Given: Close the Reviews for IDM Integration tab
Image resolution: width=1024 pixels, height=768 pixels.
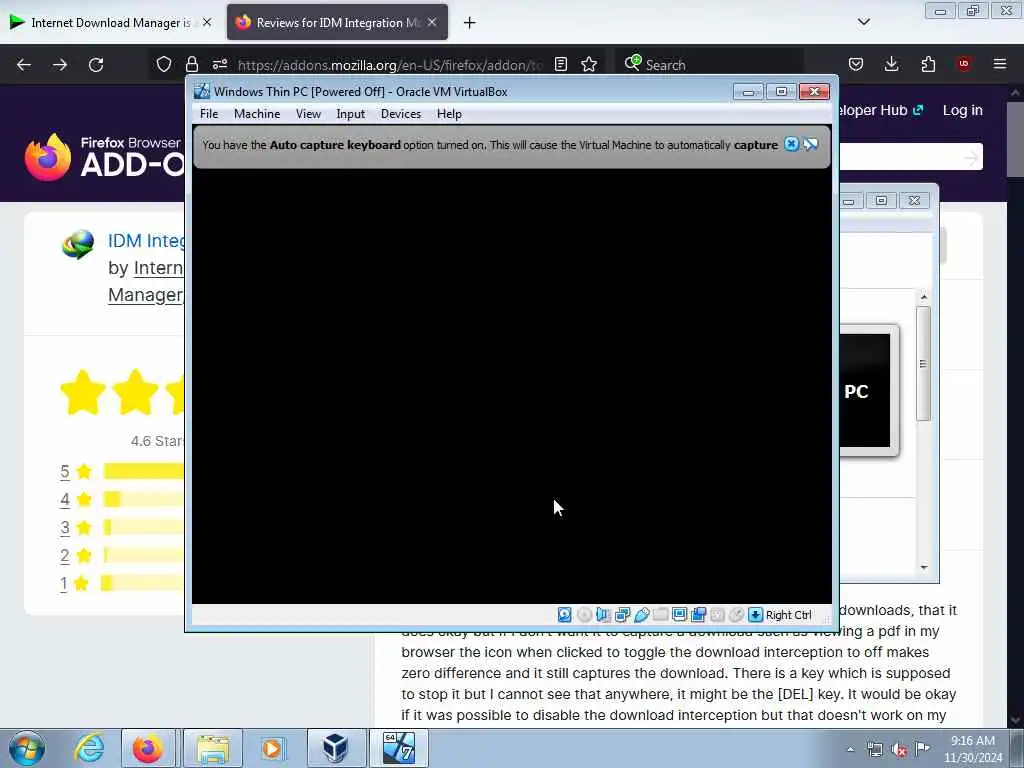Looking at the screenshot, I should (x=432, y=22).
